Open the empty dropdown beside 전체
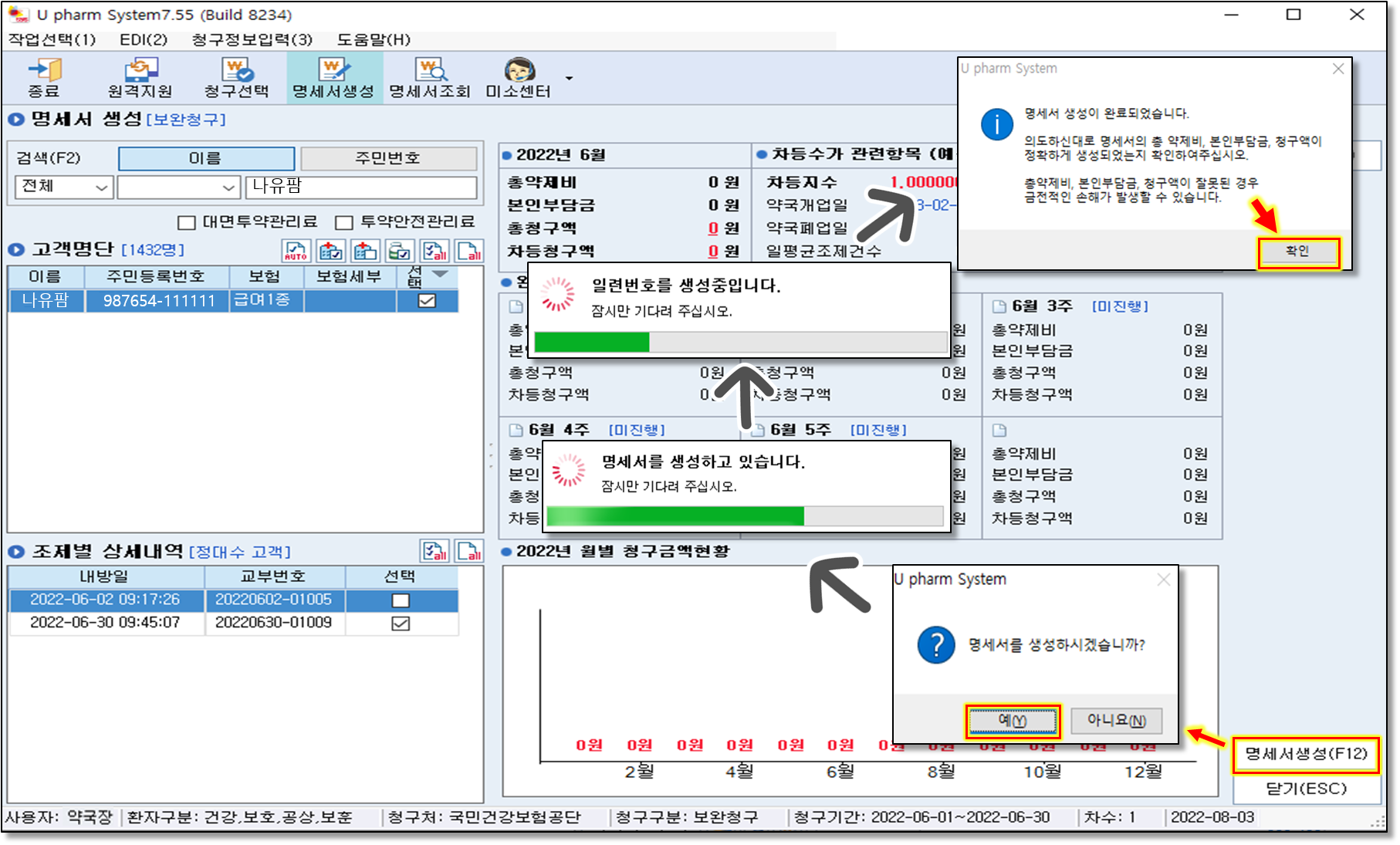 pyautogui.click(x=178, y=188)
